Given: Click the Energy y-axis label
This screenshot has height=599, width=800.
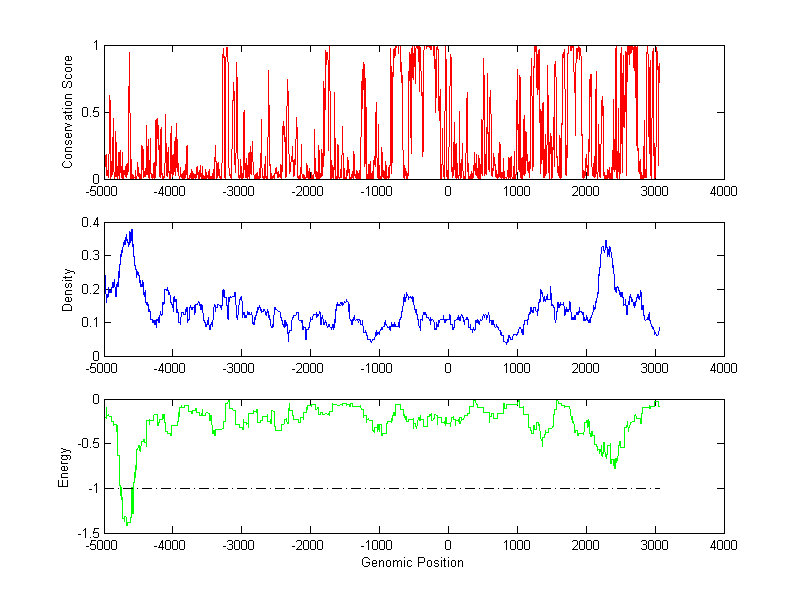Looking at the screenshot, I should (x=64, y=466).
